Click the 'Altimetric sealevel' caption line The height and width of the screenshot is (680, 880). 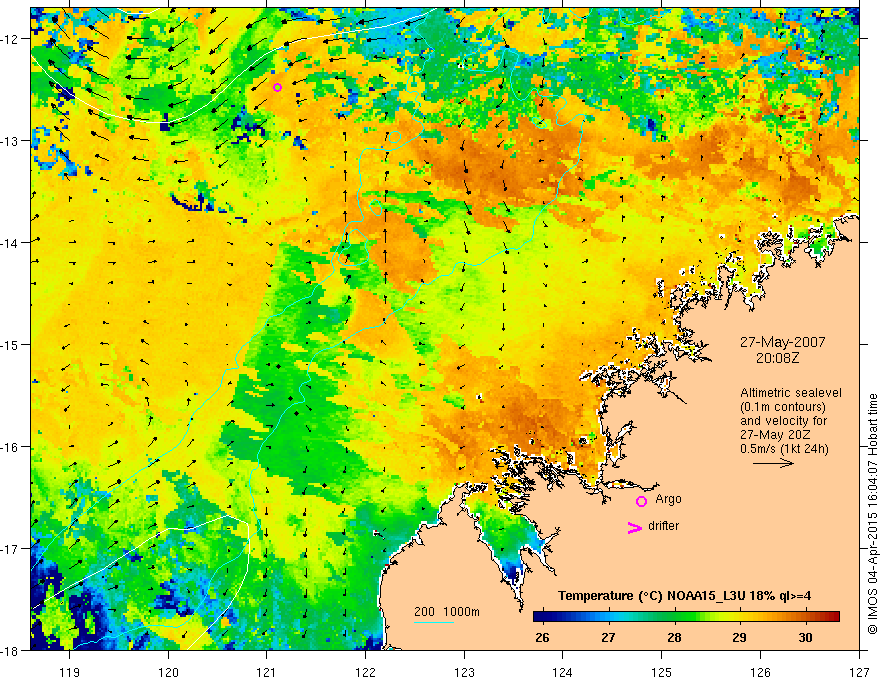click(x=791, y=393)
